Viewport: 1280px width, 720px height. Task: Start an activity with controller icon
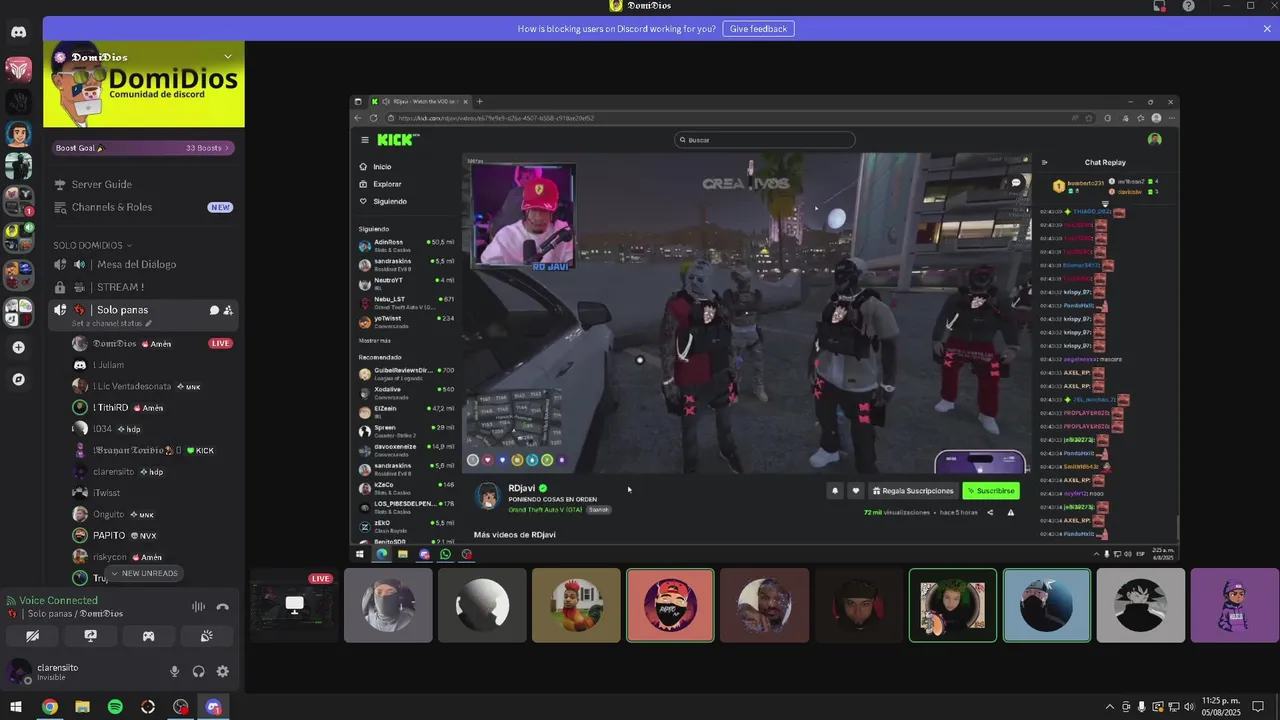[x=148, y=636]
